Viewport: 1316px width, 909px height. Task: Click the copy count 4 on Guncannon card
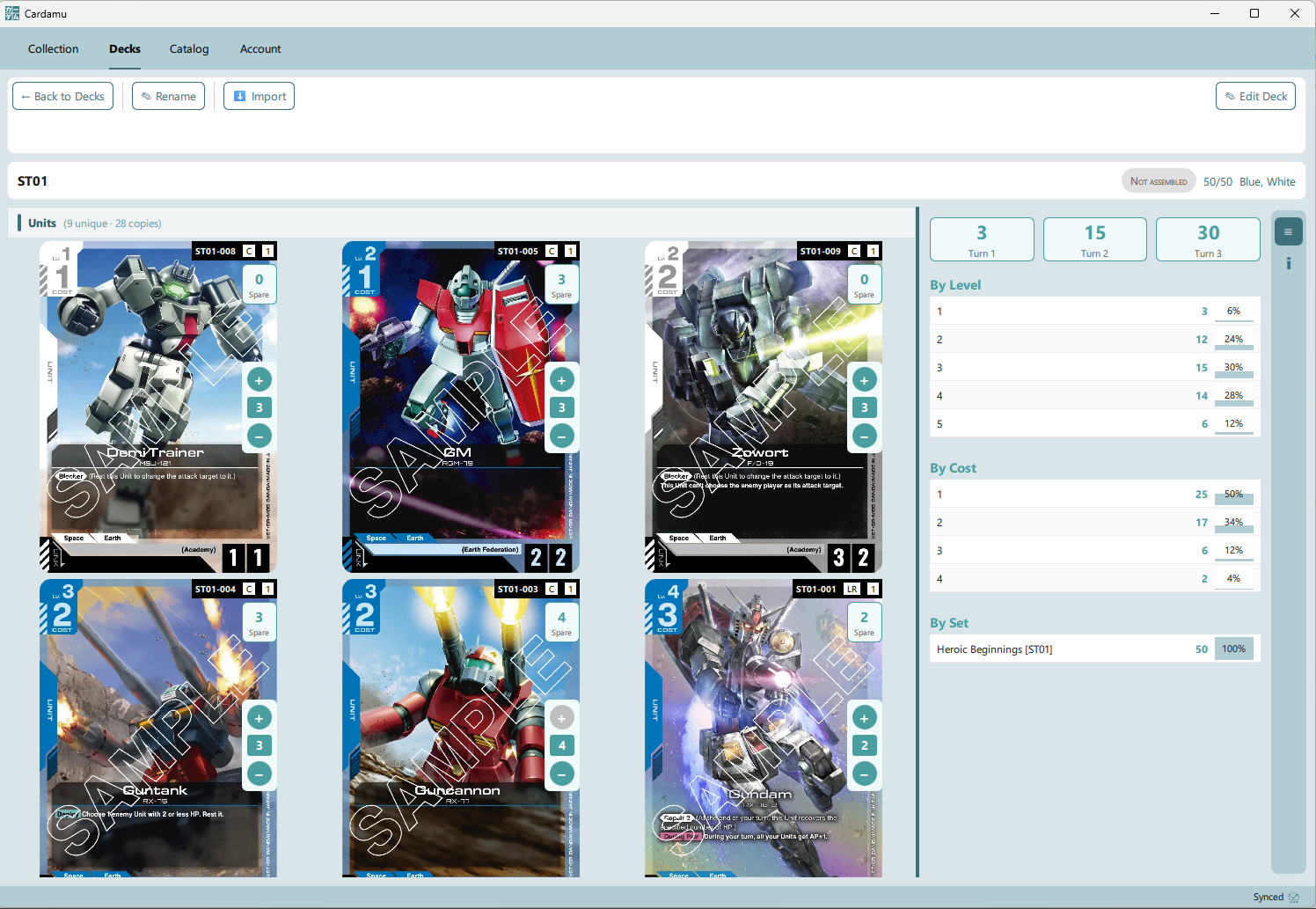click(x=561, y=745)
